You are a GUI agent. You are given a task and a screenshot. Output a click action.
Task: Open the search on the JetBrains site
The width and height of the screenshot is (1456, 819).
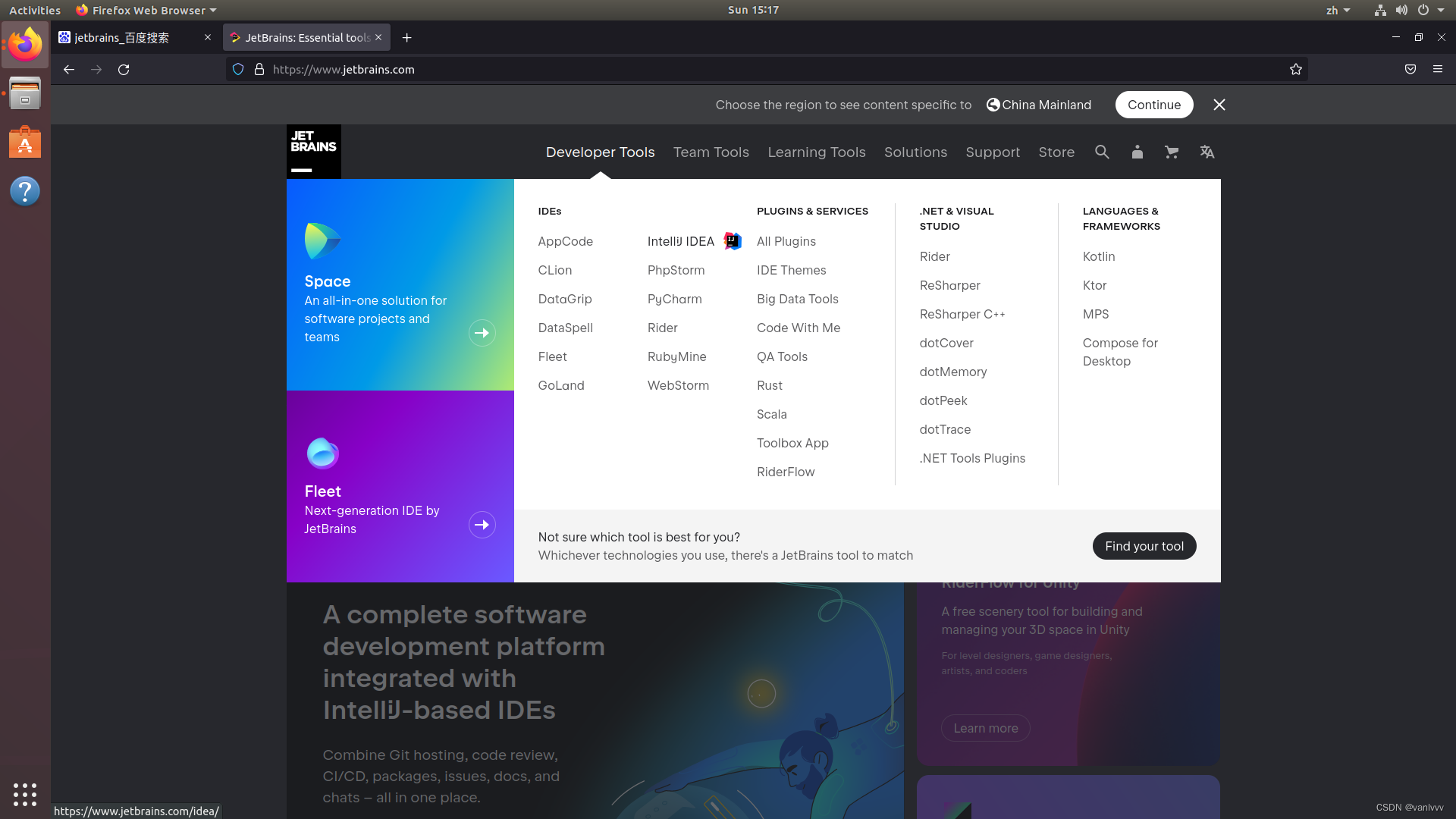(1102, 152)
